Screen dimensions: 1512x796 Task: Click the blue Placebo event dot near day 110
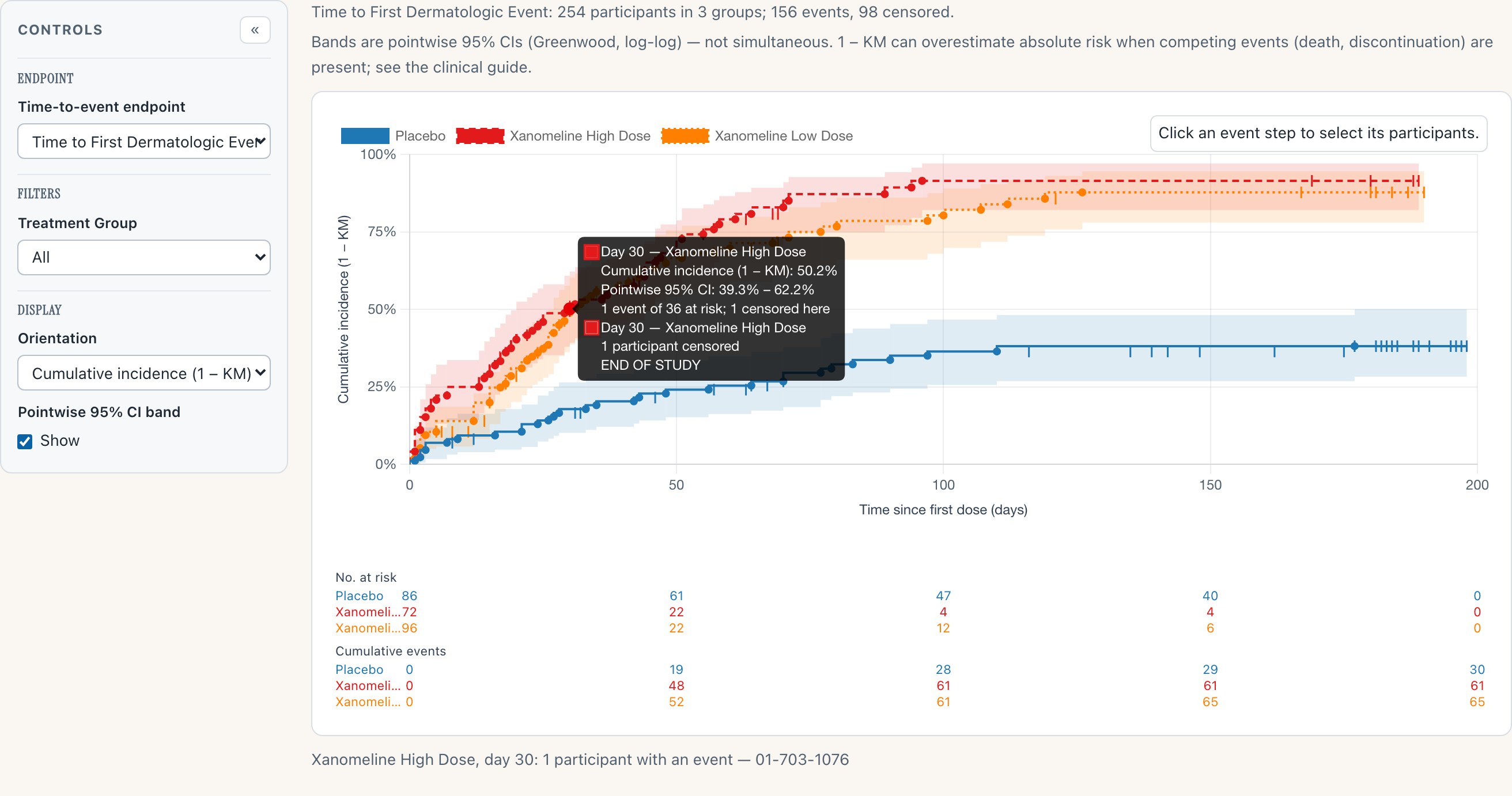[997, 351]
